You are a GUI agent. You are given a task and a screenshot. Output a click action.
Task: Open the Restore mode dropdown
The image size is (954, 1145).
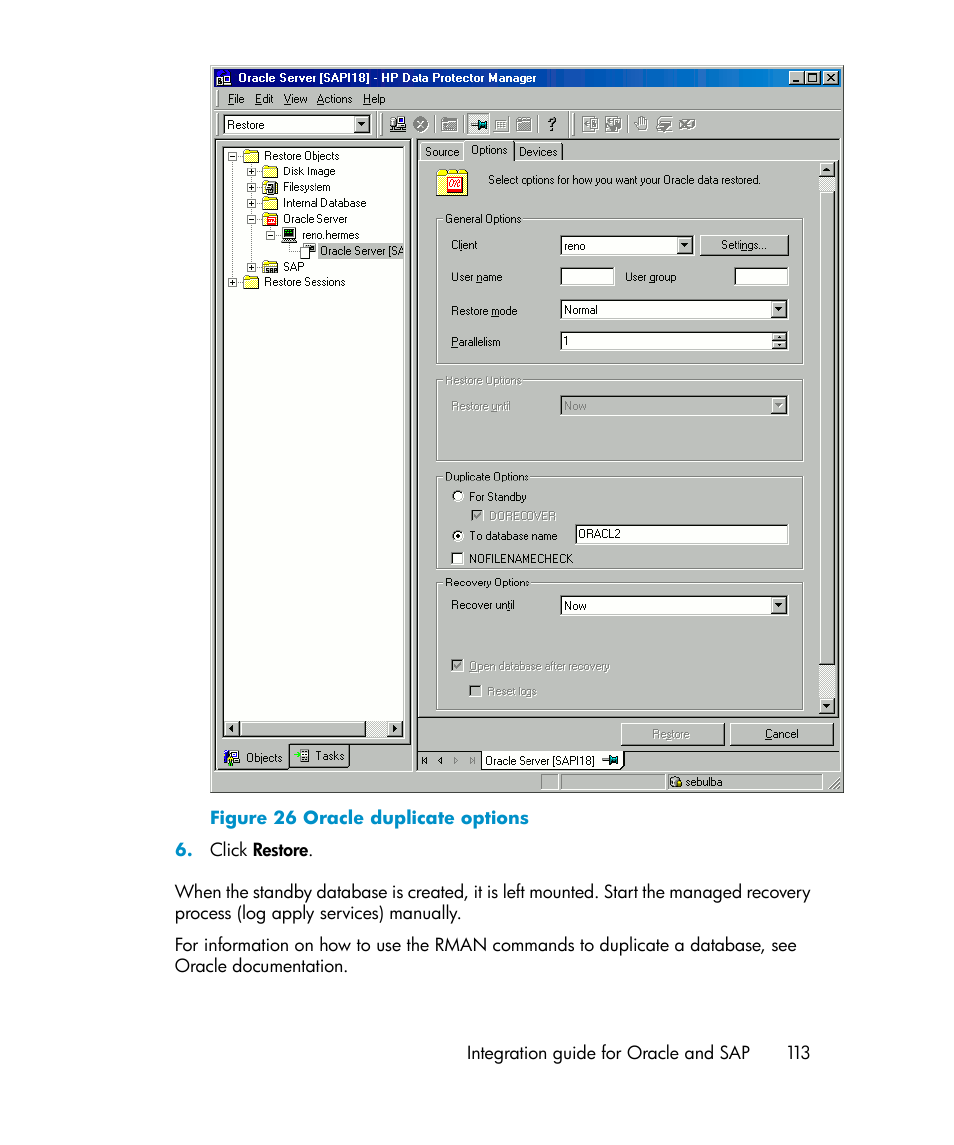point(779,310)
